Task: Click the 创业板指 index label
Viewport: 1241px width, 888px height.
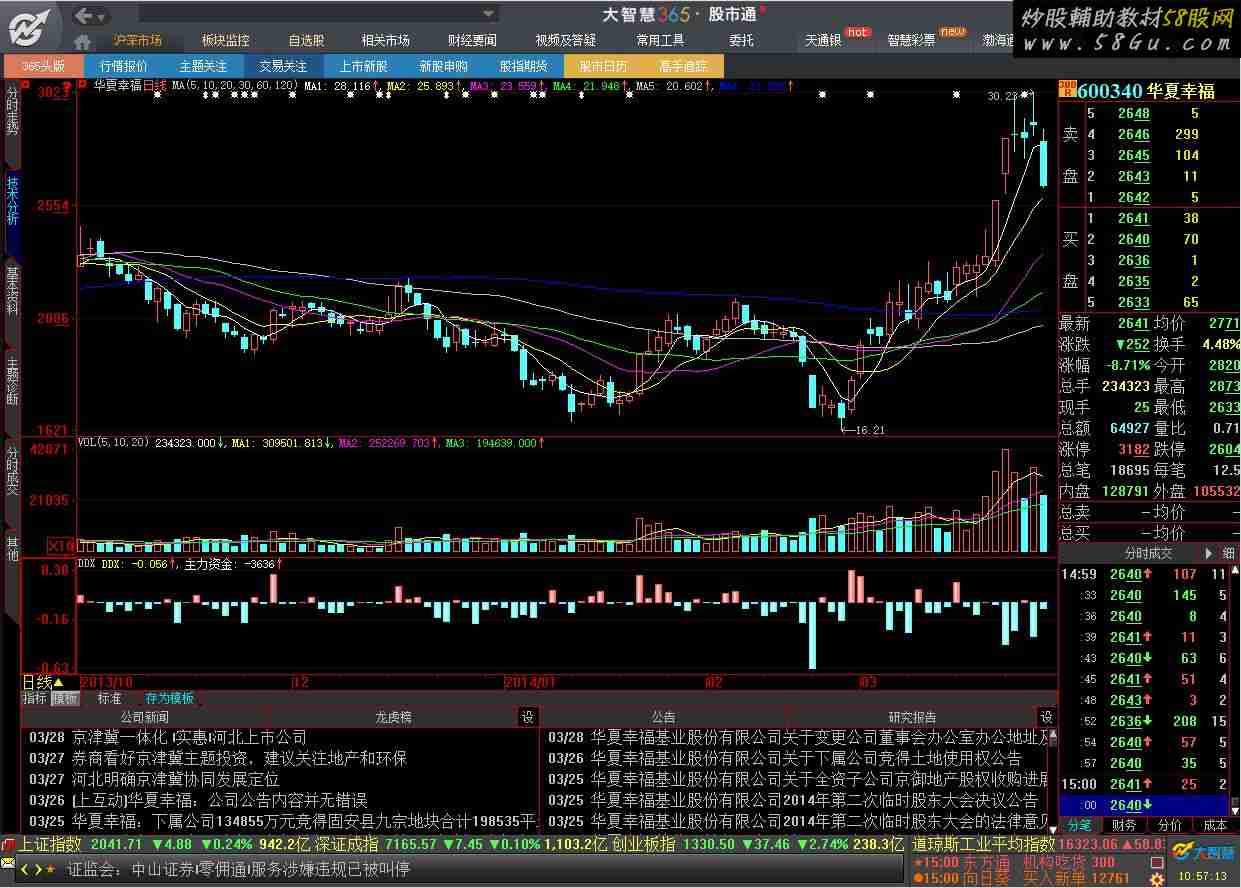Action: [643, 844]
